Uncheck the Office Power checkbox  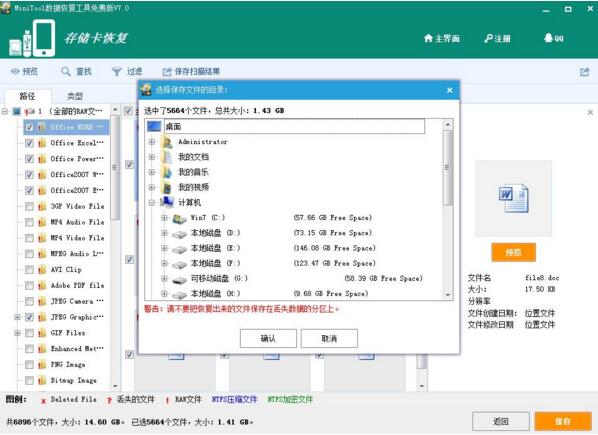29,159
